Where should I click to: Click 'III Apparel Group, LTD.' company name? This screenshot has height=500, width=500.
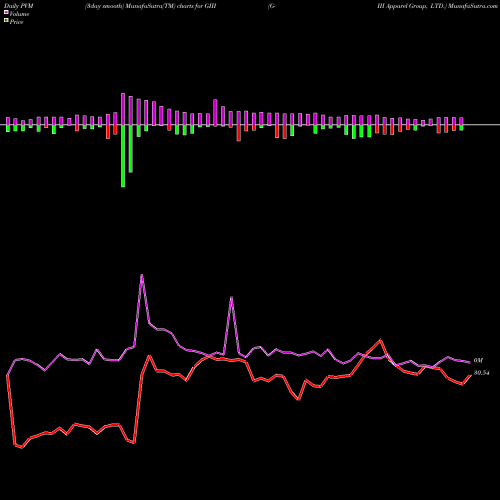tap(412, 6)
